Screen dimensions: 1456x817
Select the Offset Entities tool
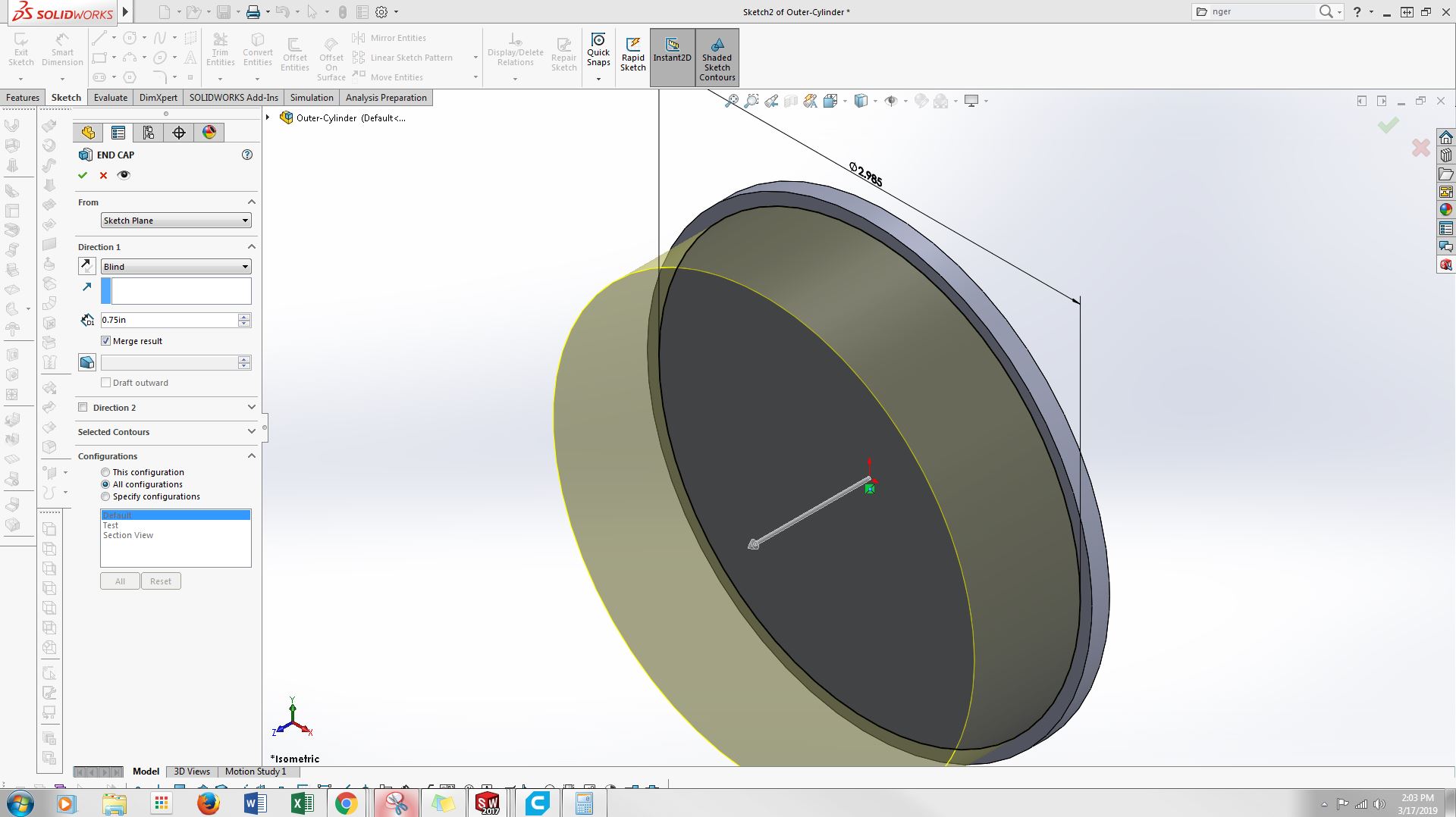pos(294,55)
